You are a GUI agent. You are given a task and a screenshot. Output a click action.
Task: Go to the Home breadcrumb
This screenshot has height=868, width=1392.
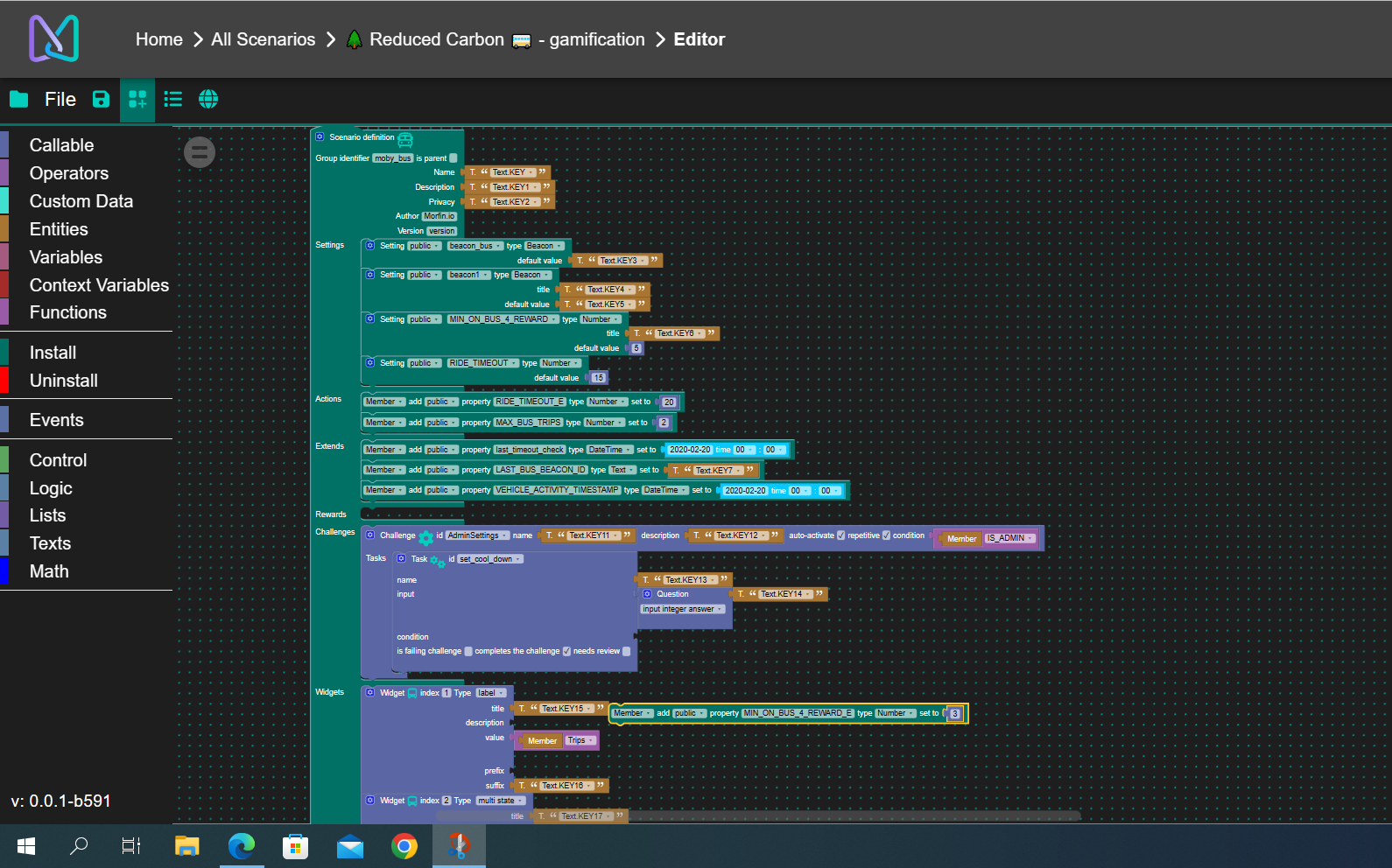point(159,39)
